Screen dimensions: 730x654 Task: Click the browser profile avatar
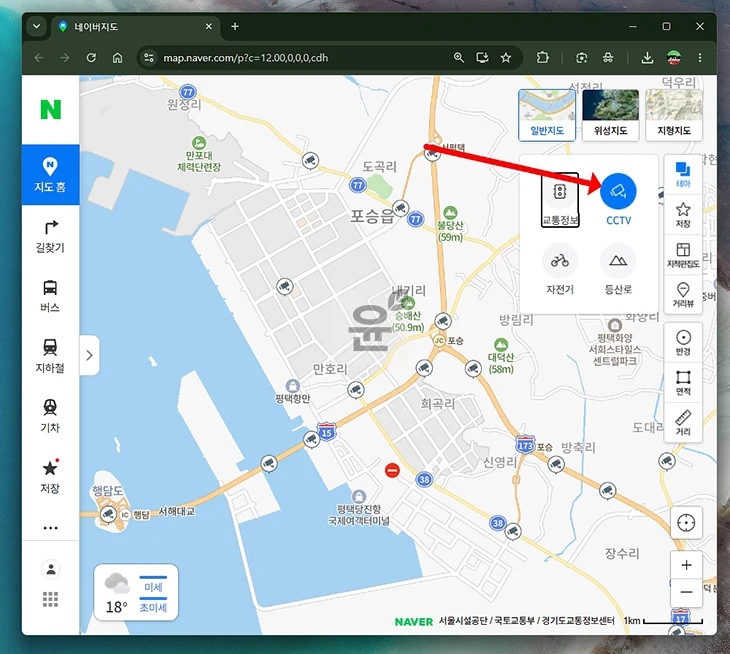(x=673, y=58)
